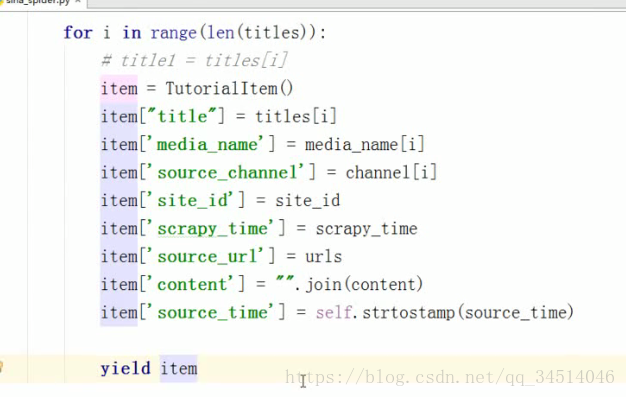Click 'source_time' argument inside strtostamp()
The height and width of the screenshot is (397, 626).
click(515, 312)
